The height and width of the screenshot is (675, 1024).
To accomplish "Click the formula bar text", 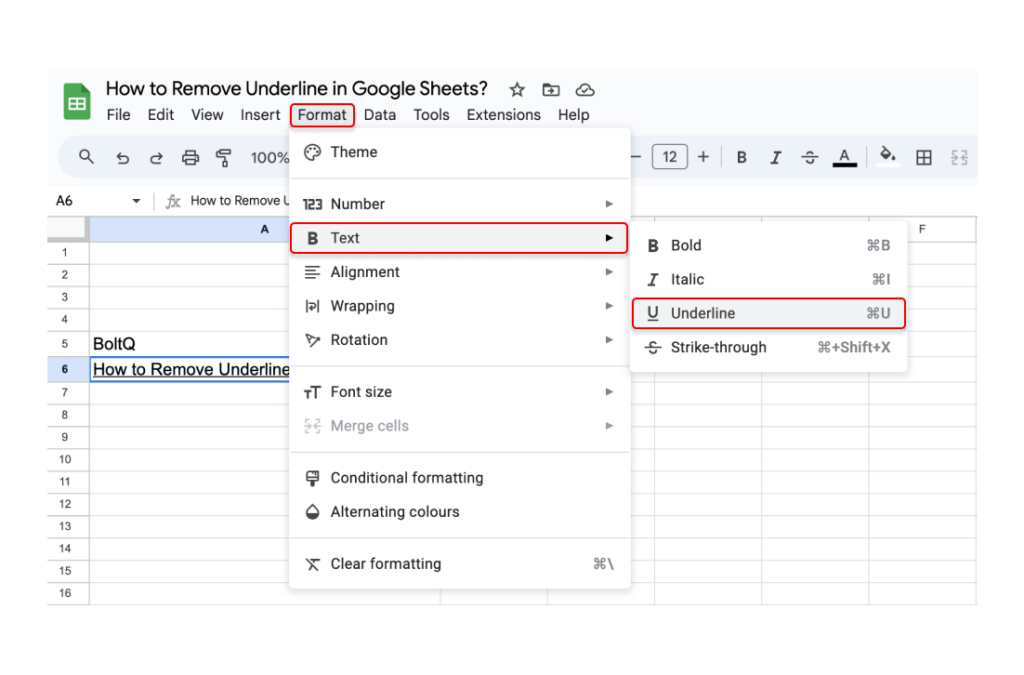I will 239,201.
